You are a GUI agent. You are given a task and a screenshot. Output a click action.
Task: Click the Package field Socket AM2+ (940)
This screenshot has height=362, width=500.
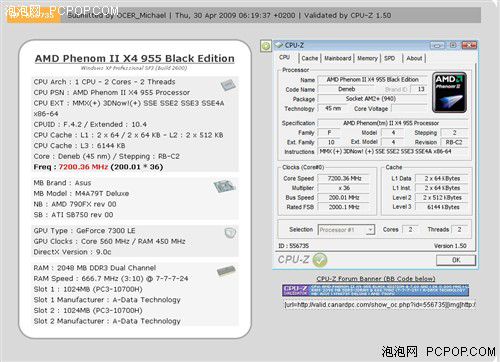pos(372,99)
